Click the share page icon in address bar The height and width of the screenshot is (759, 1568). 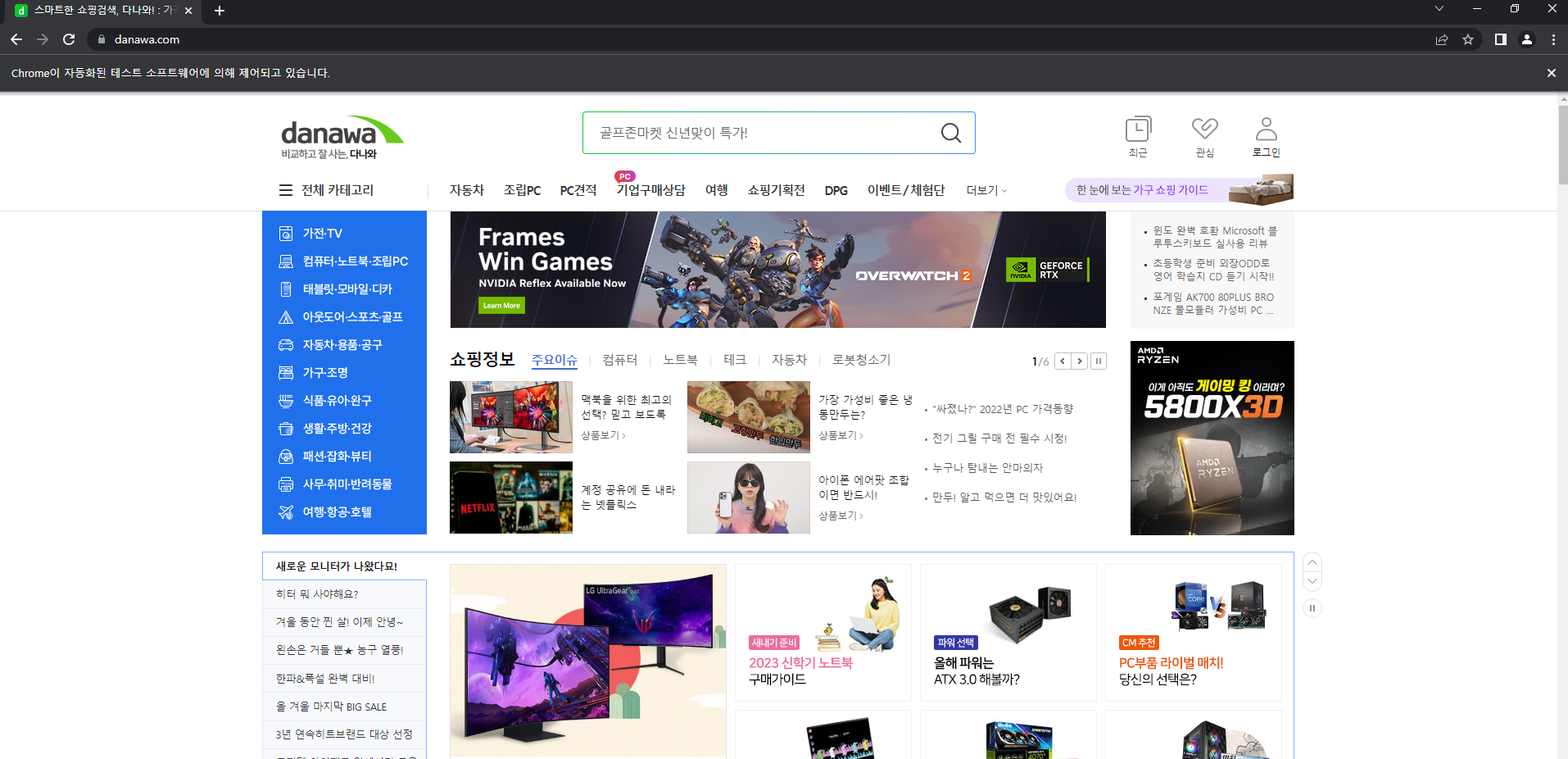click(1442, 39)
